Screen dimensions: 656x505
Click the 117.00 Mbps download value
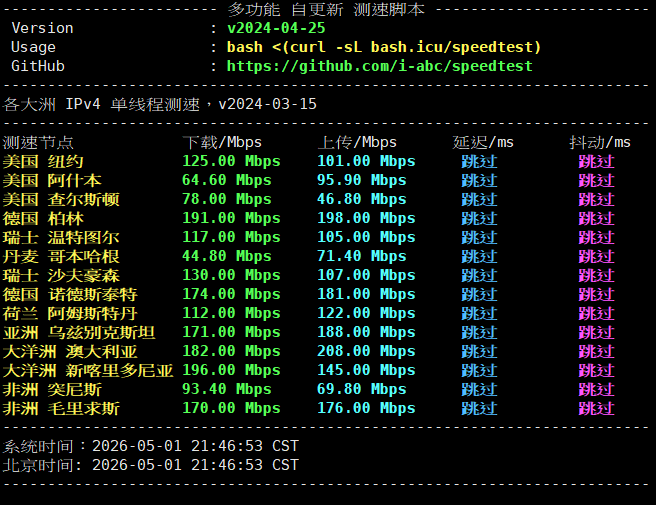point(231,237)
